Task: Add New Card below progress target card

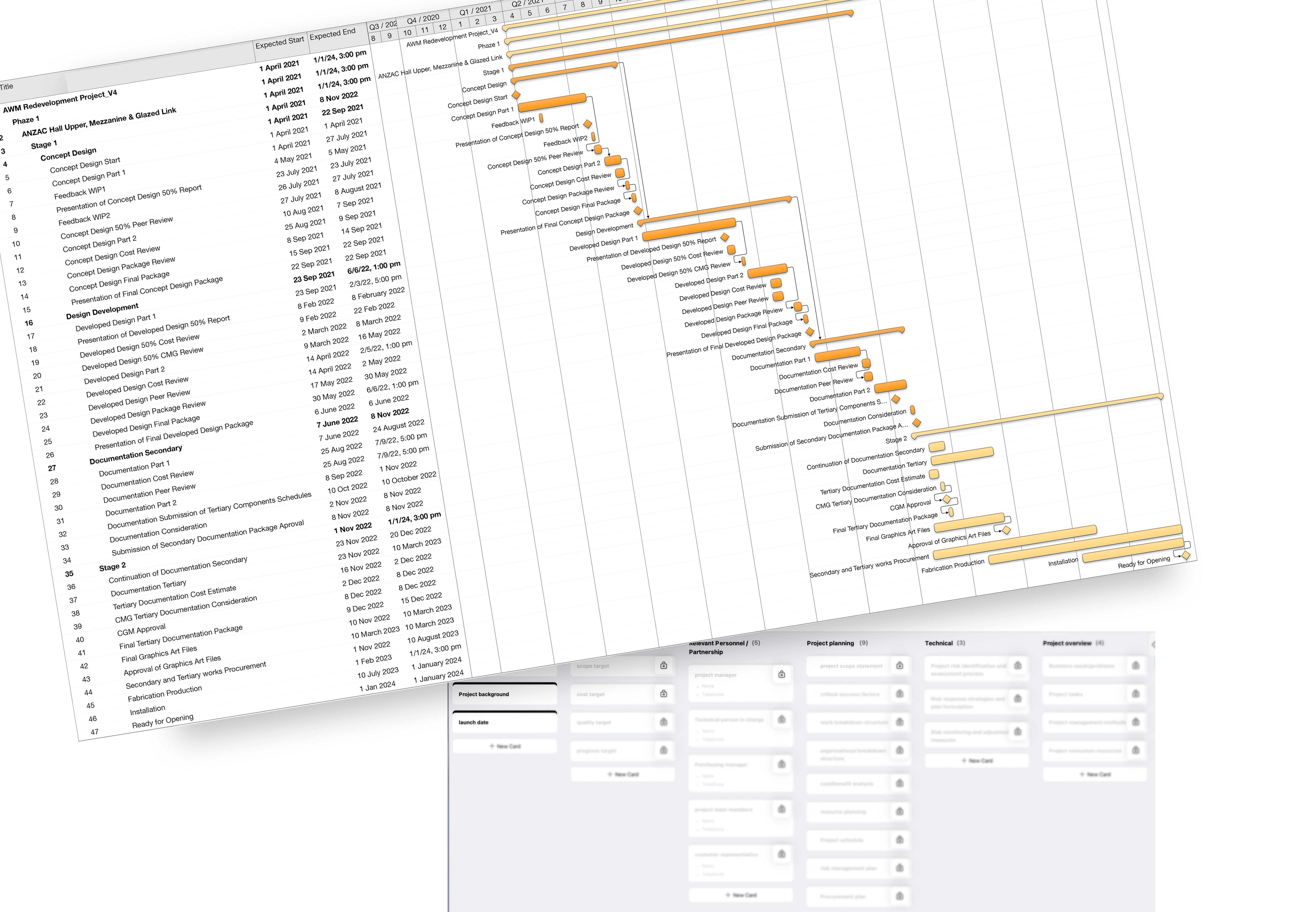Action: (623, 774)
